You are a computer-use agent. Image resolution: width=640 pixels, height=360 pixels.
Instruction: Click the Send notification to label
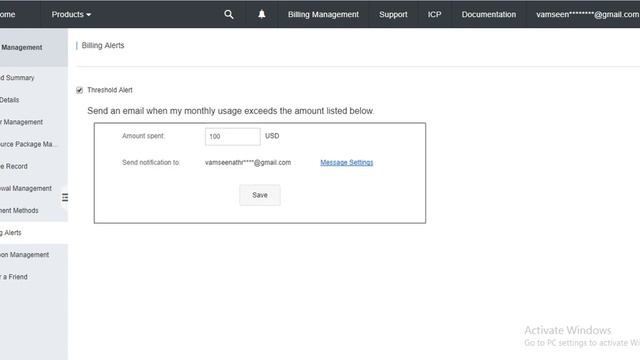151,162
